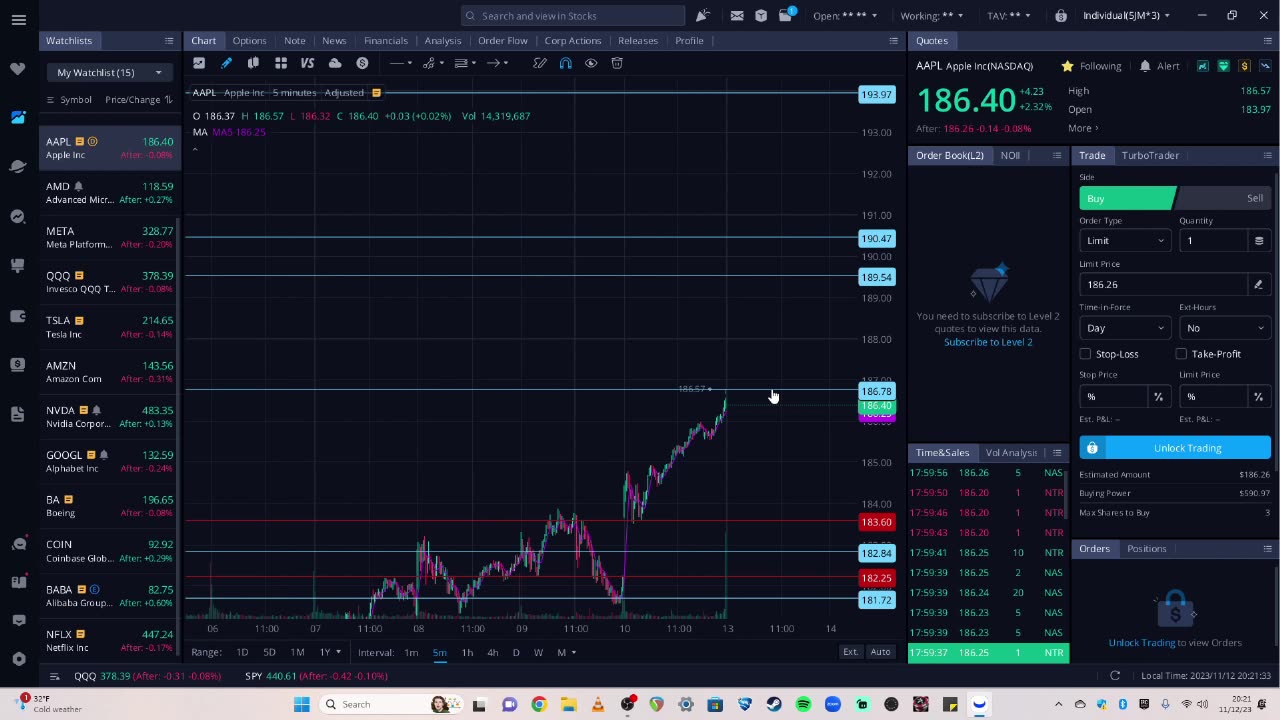Image resolution: width=1280 pixels, height=720 pixels.
Task: Open the Time-in-Force Day dropdown
Action: click(x=1125, y=328)
